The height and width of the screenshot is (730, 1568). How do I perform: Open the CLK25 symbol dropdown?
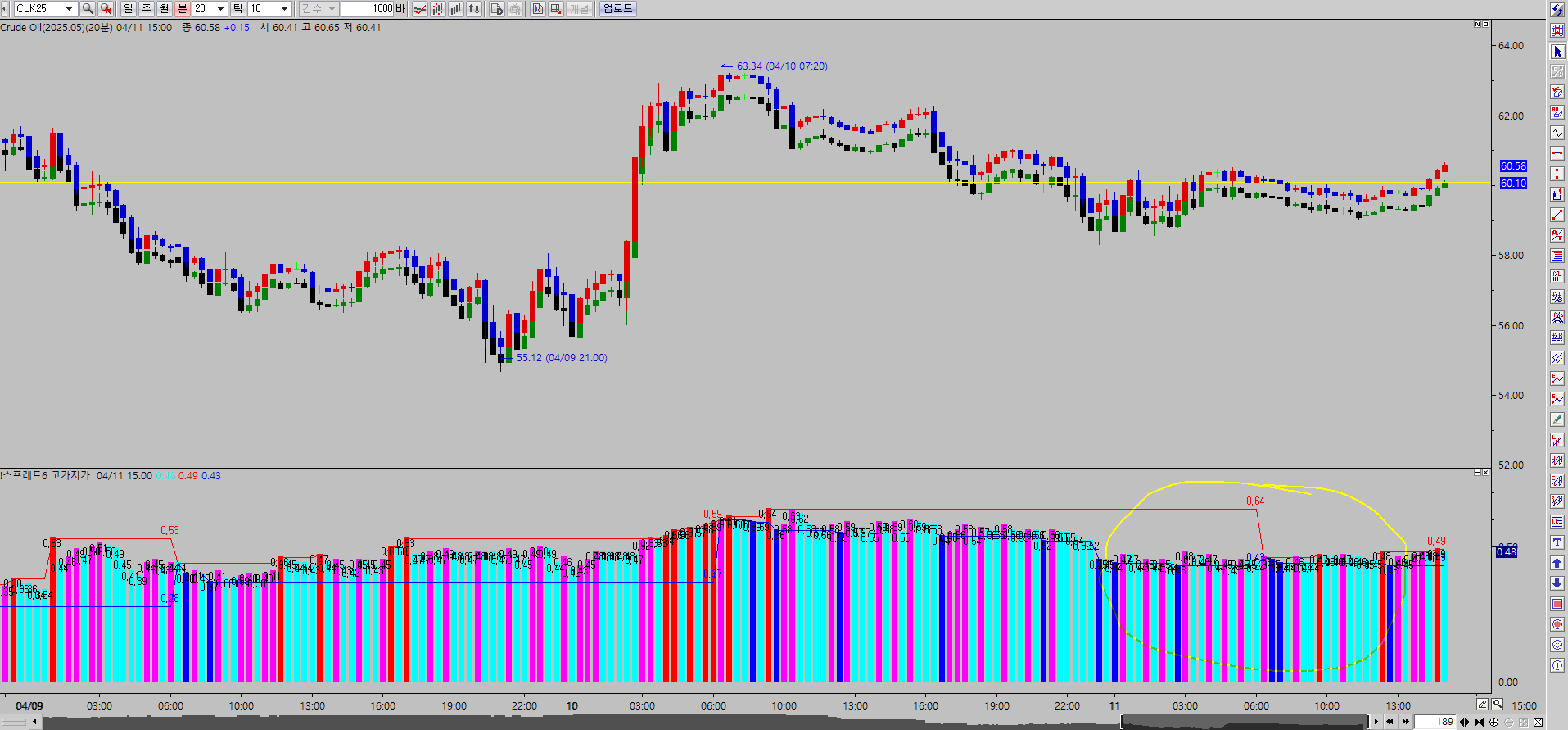(x=69, y=8)
